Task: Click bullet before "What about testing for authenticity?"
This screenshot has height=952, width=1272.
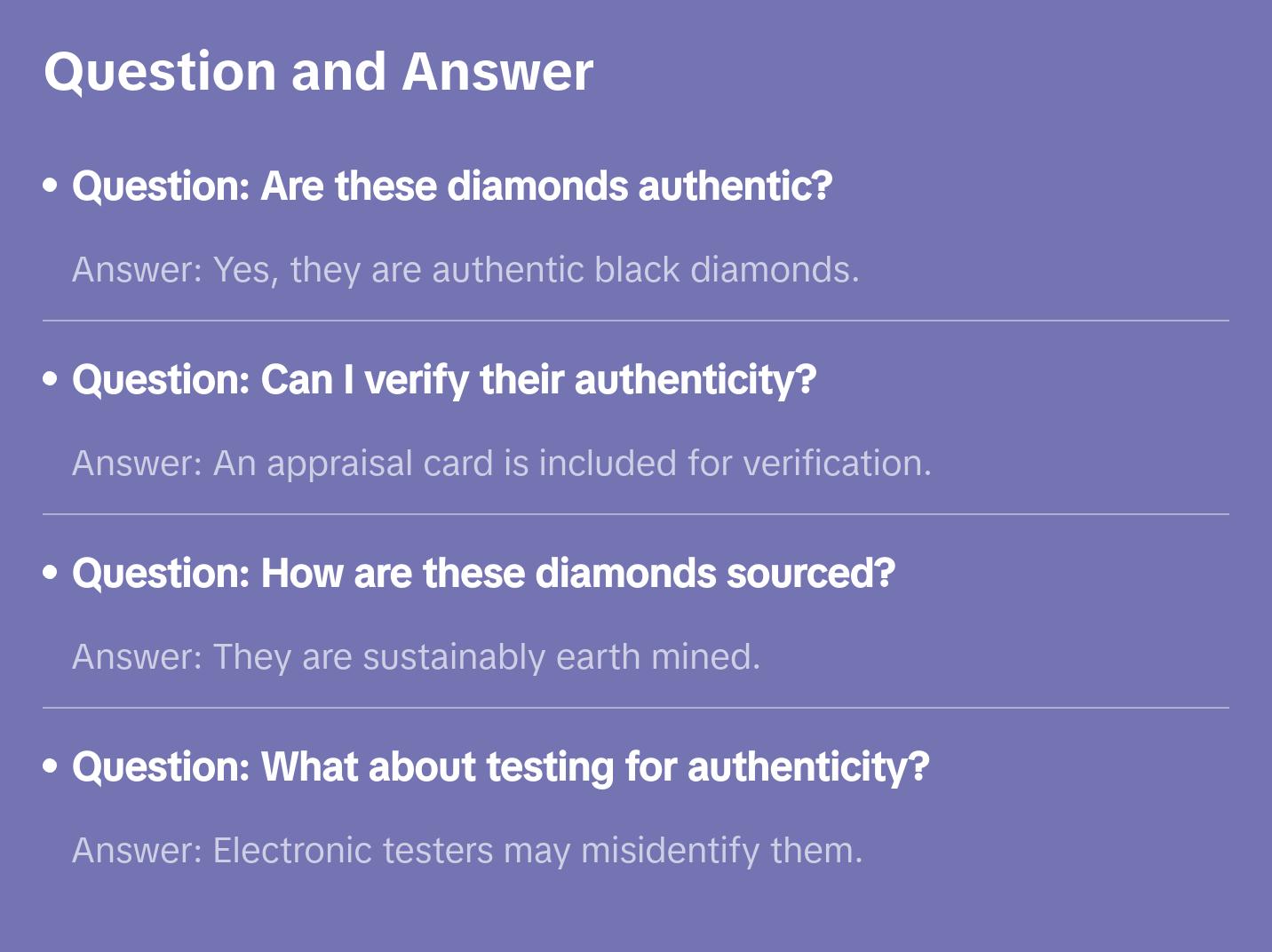Action: point(51,766)
